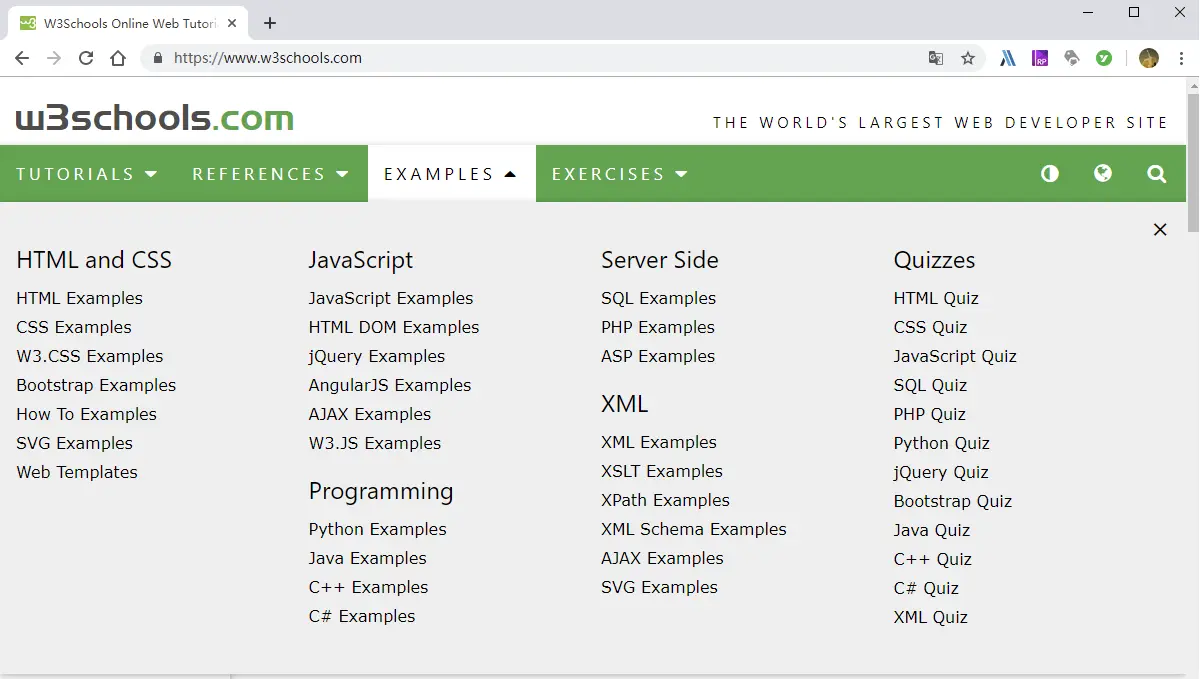Click the theme contrast half-circle icon

click(1049, 174)
